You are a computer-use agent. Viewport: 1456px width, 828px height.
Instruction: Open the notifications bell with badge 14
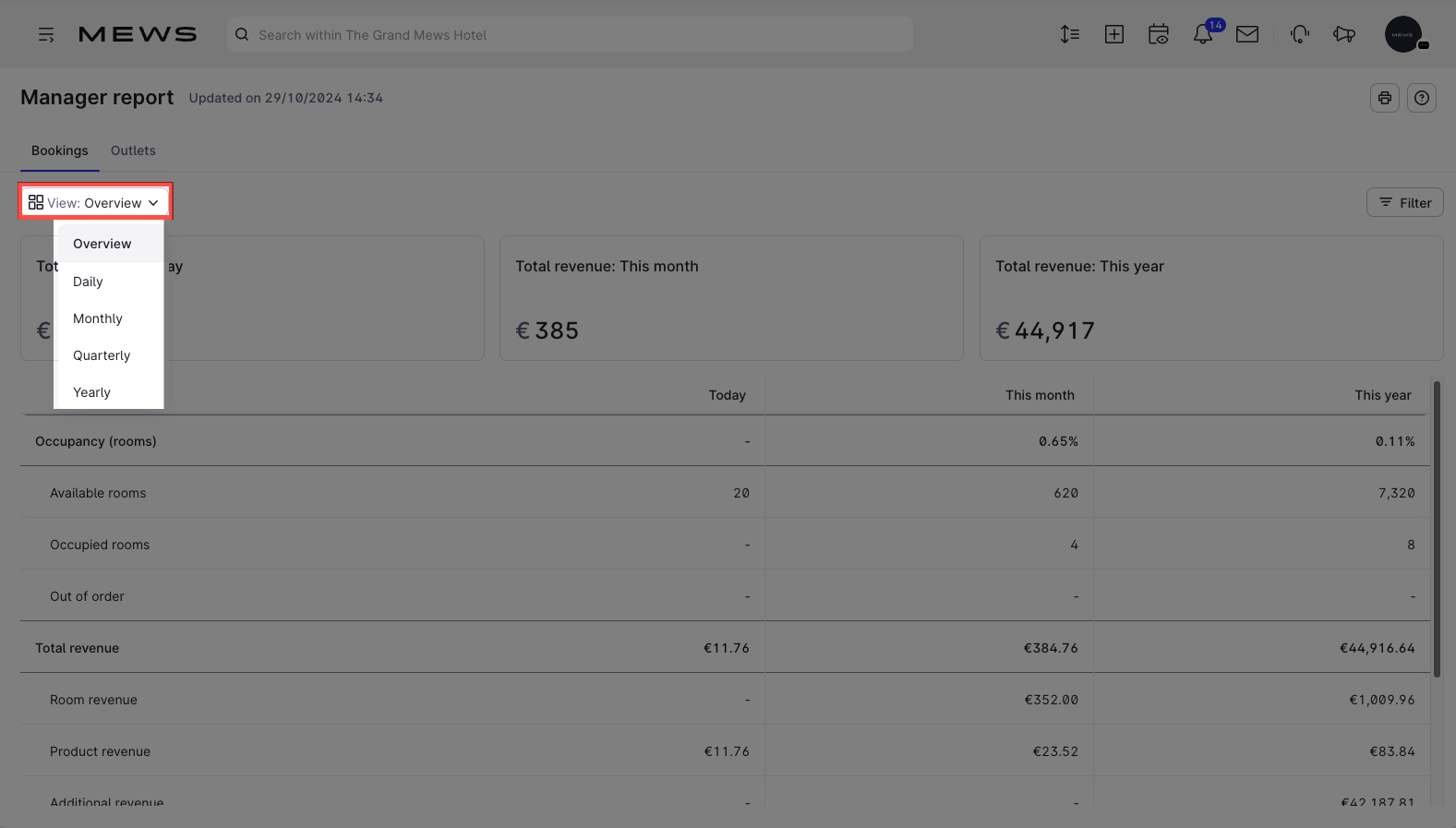[1203, 35]
